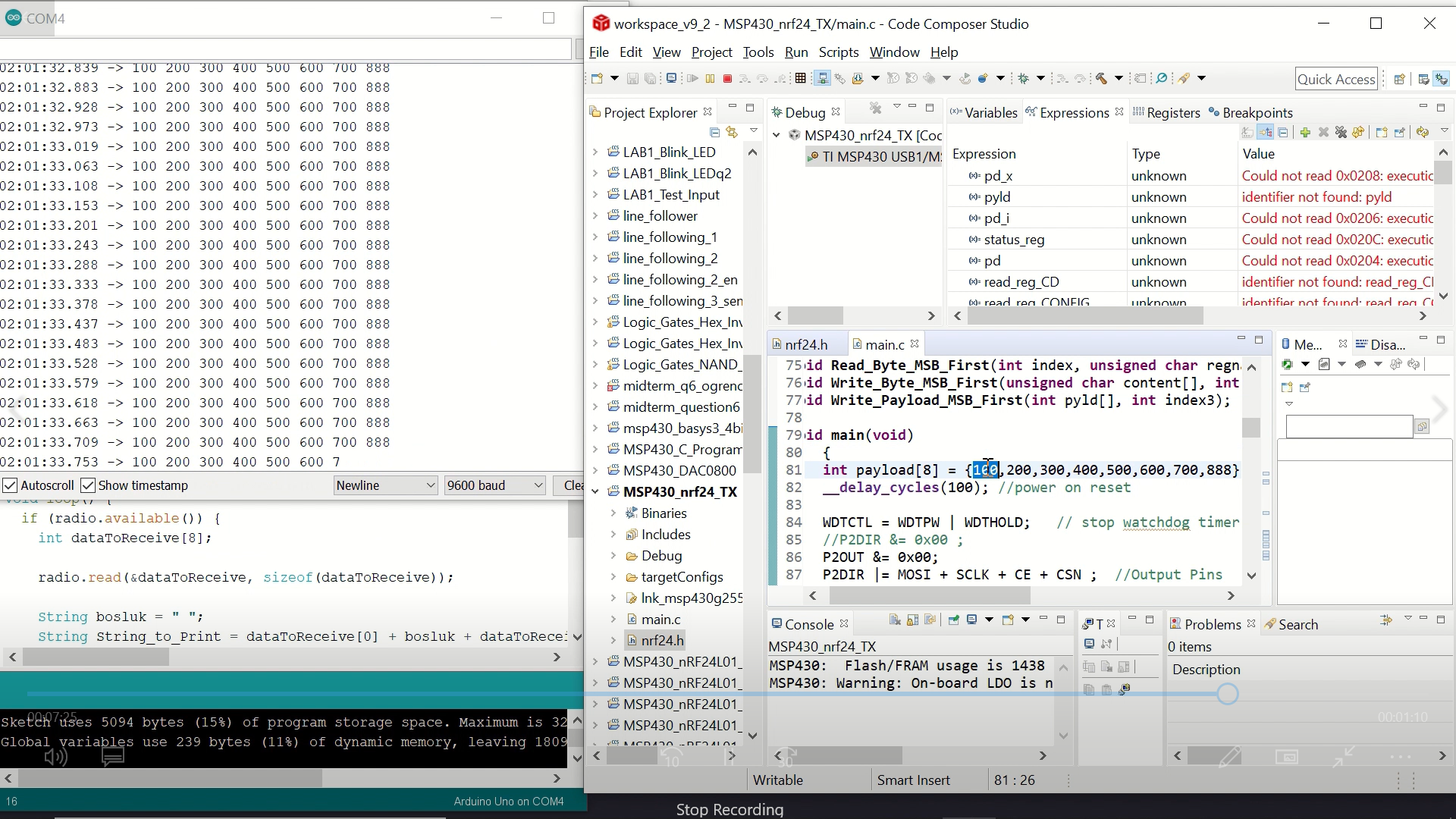Open the Scripts menu
The width and height of the screenshot is (1456, 819).
839,52
